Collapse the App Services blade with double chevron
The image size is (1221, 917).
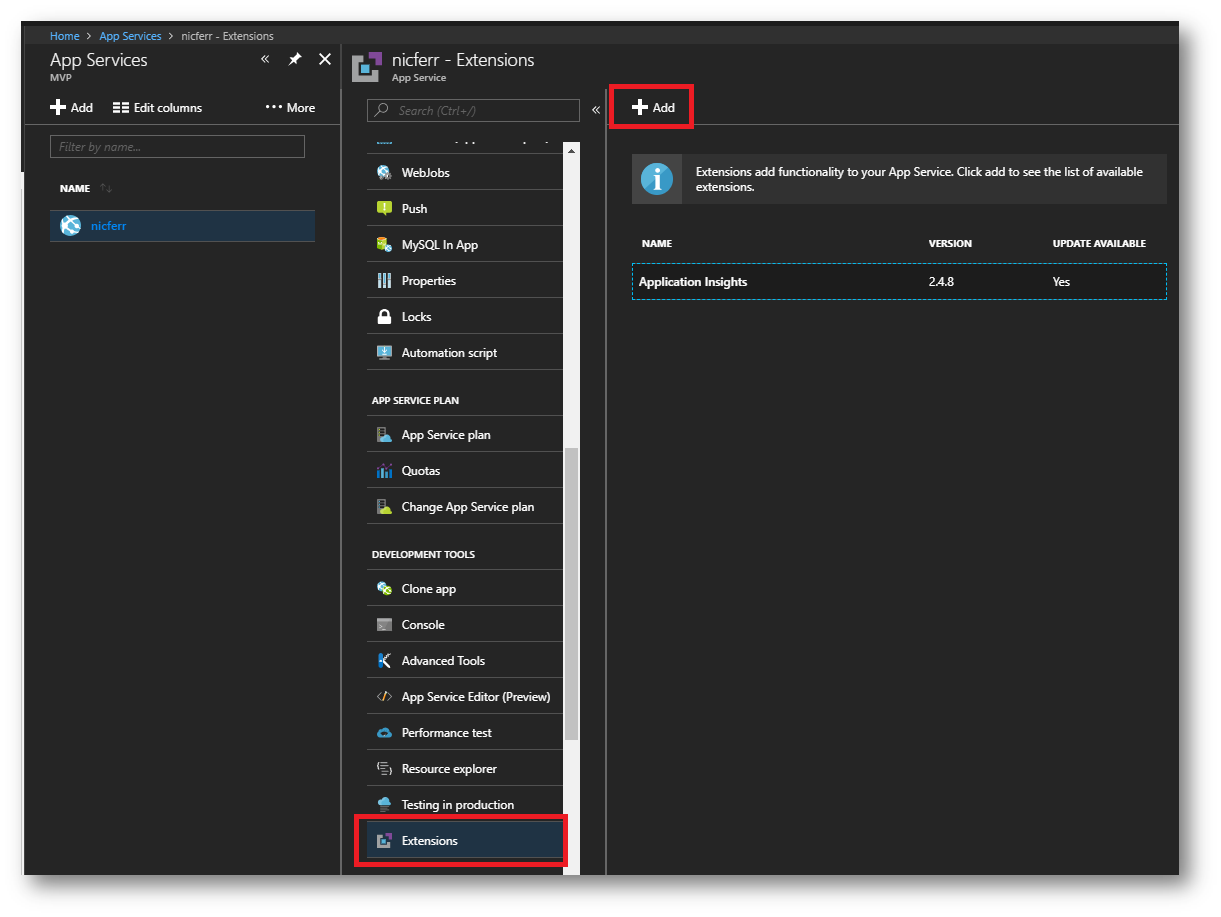[265, 60]
